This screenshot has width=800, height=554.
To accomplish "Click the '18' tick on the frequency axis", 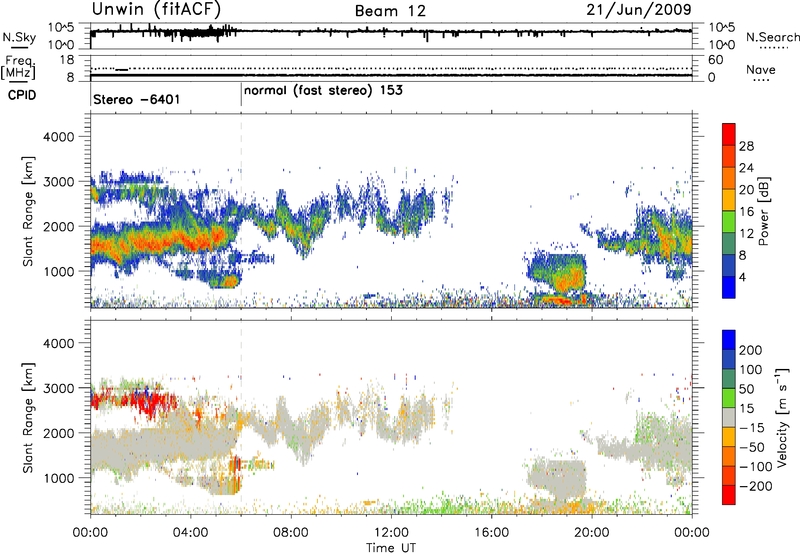I will point(67,60).
